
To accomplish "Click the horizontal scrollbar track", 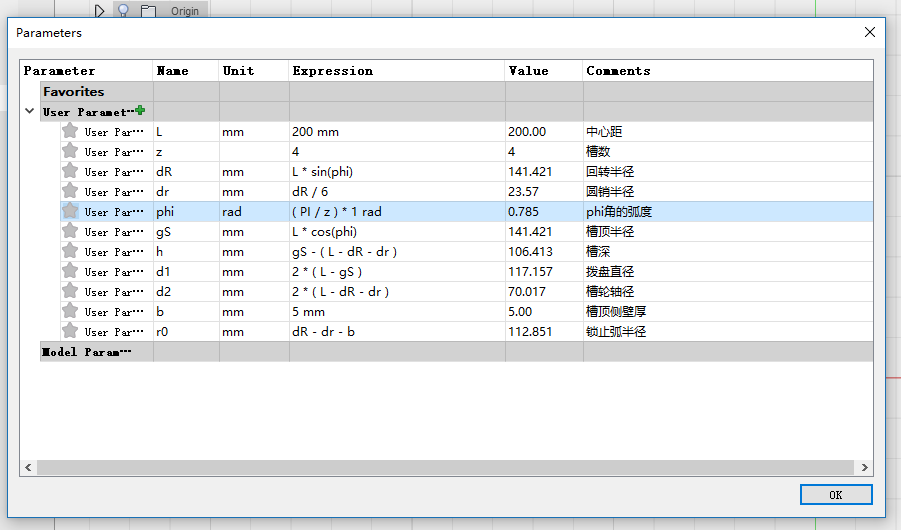I will click(x=445, y=467).
